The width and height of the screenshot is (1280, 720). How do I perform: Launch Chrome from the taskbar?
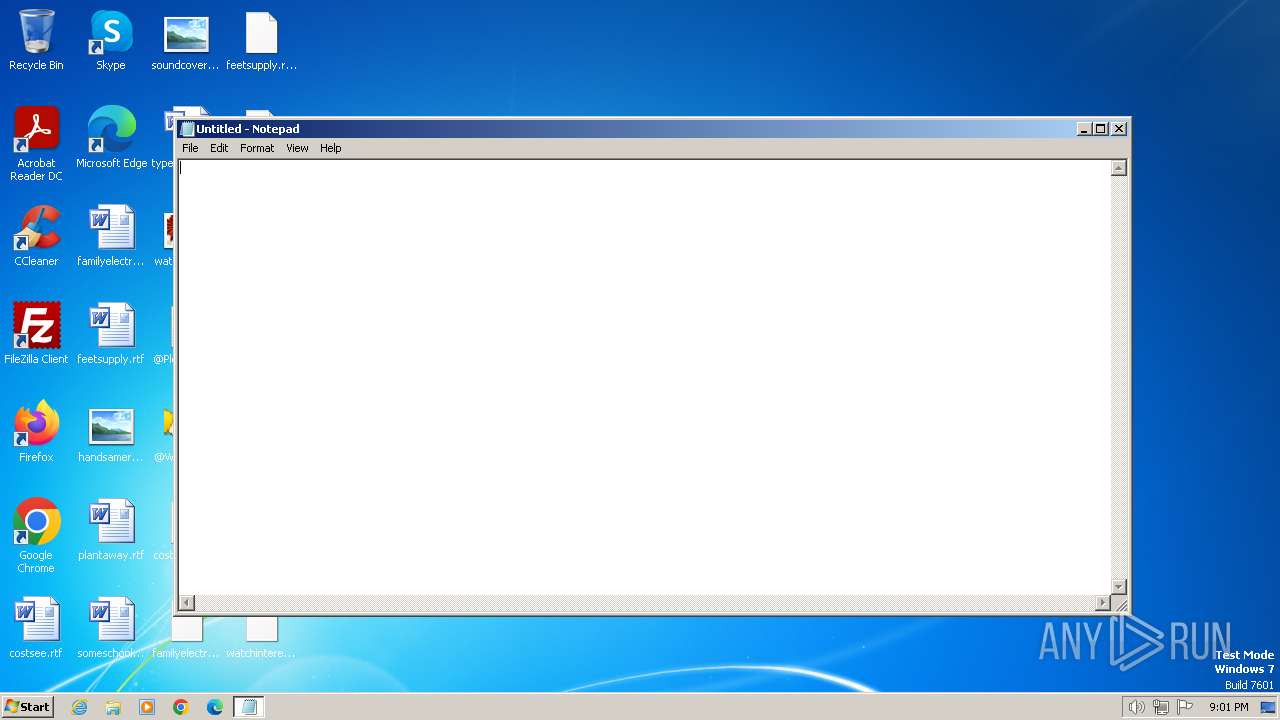coord(181,707)
